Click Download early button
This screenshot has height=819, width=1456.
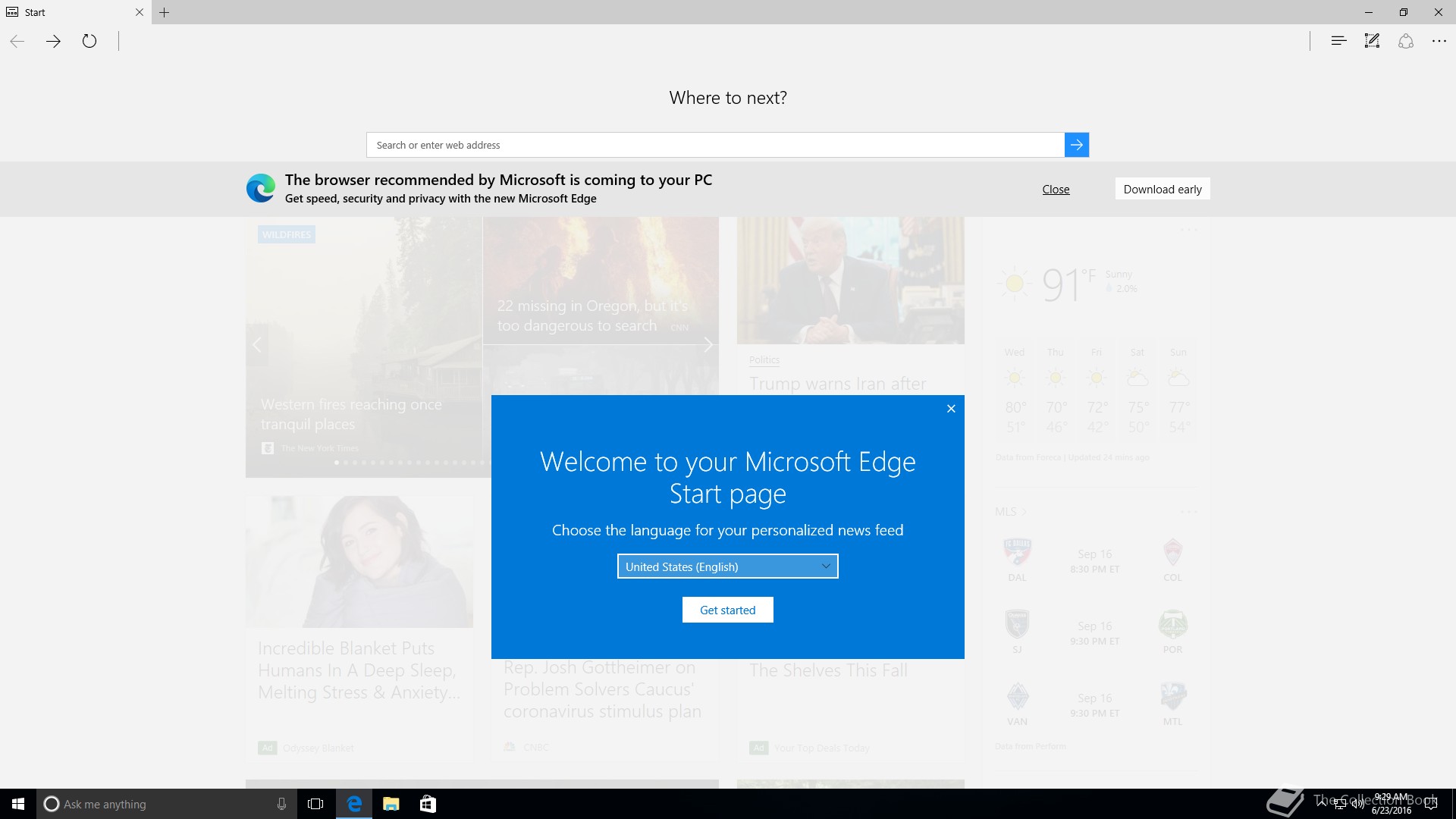pos(1163,189)
